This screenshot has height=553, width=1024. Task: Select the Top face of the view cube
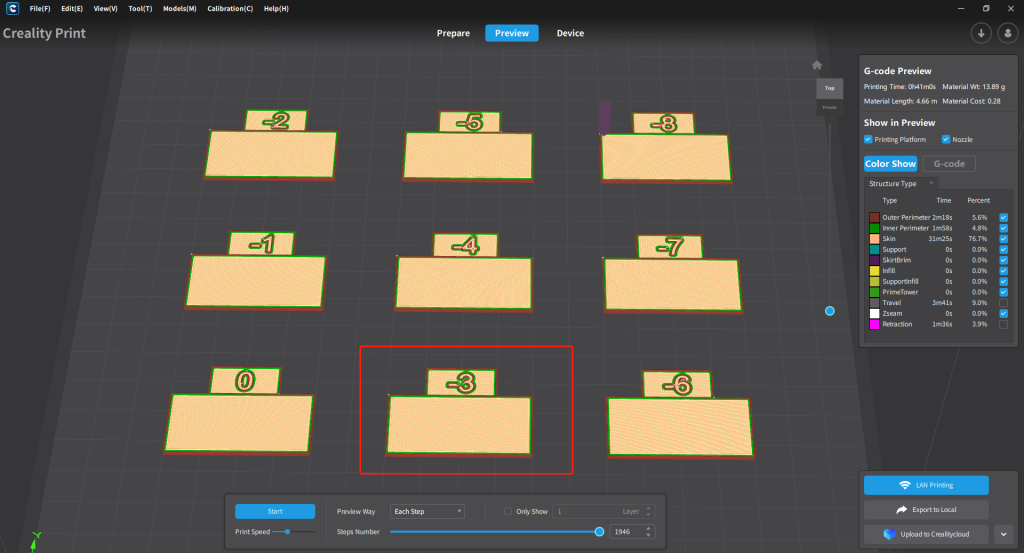tap(829, 88)
